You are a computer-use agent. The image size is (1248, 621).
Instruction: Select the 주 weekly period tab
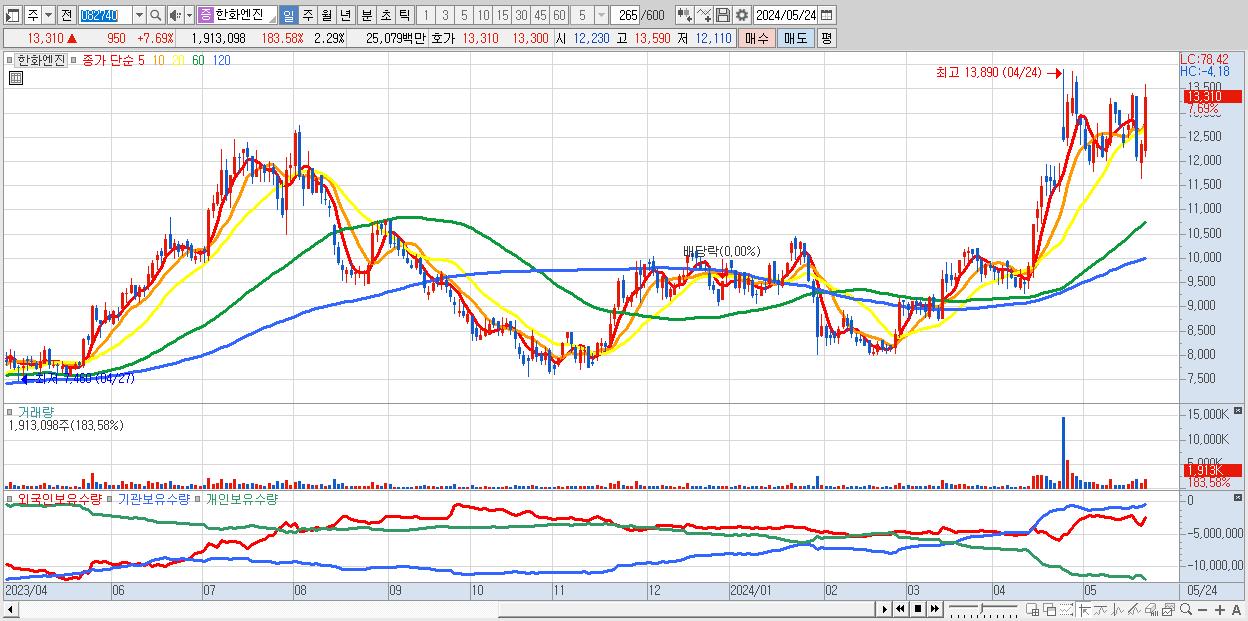307,15
